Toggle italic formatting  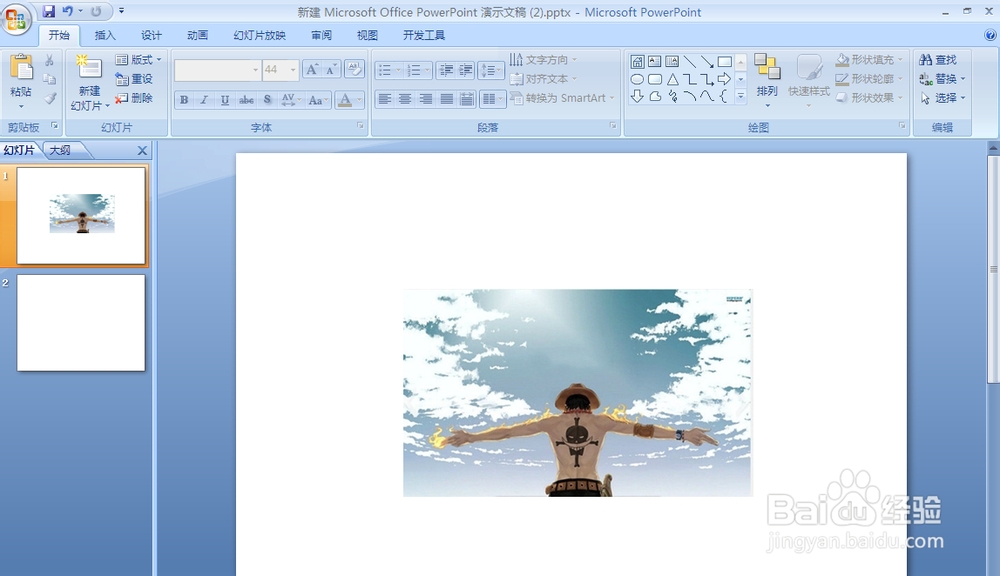pyautogui.click(x=204, y=100)
